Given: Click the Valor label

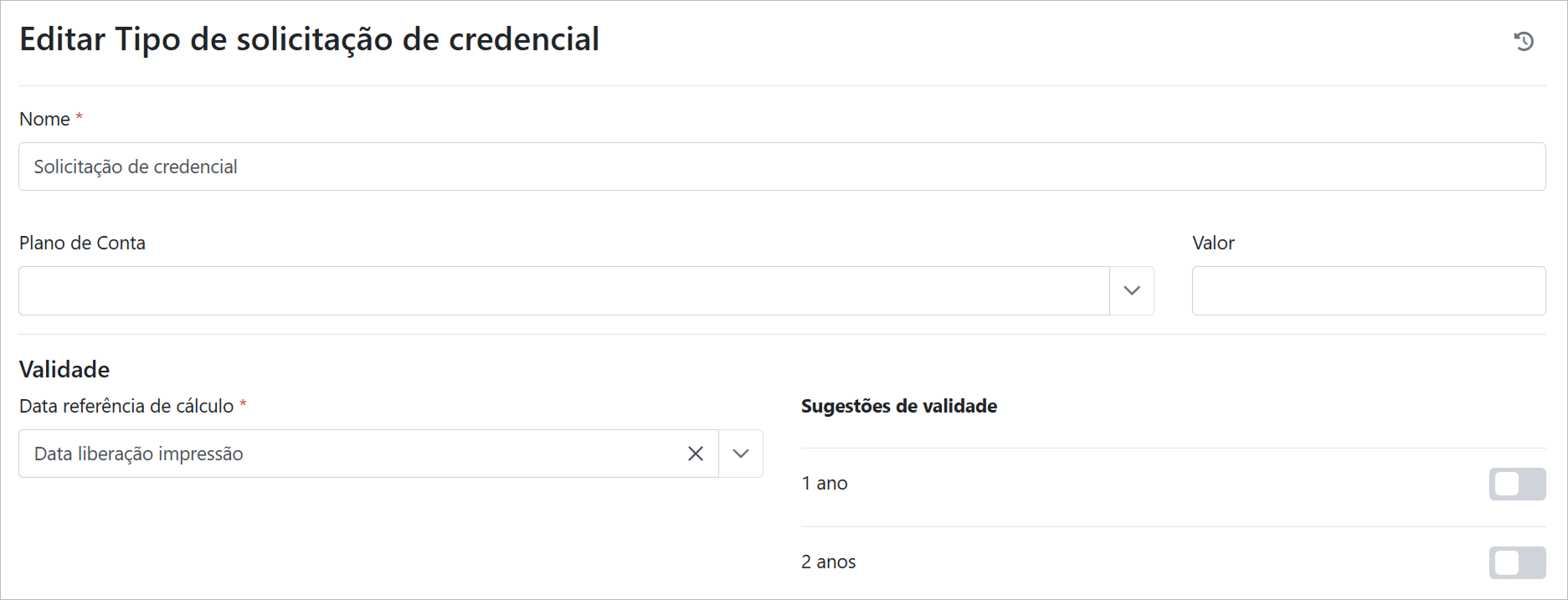Looking at the screenshot, I should coord(1213,243).
